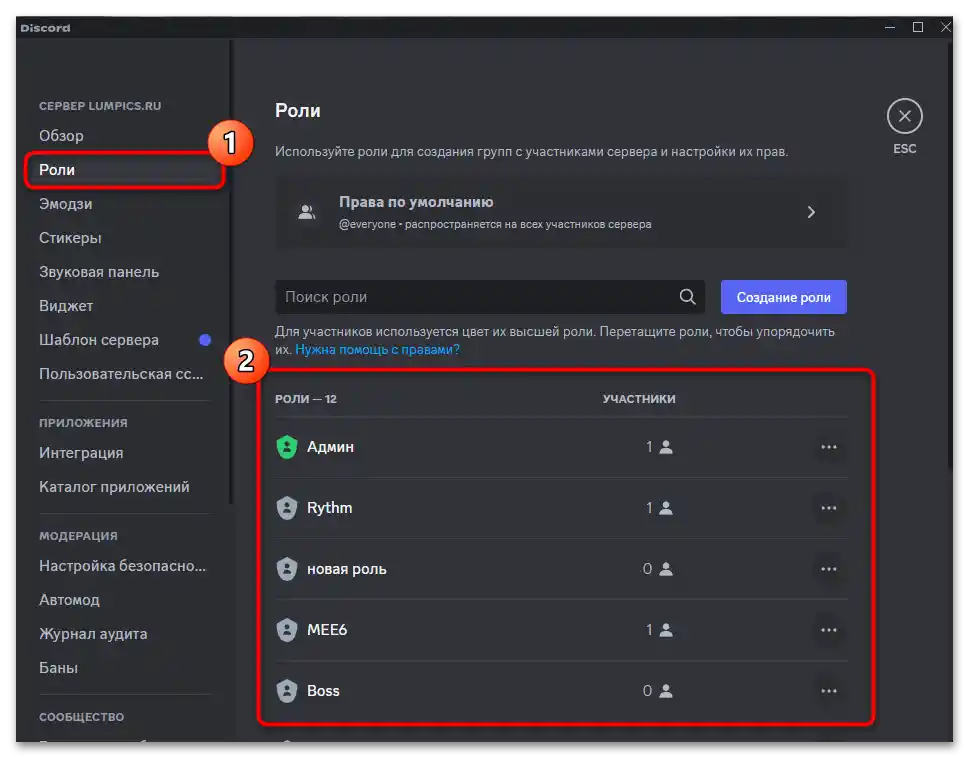The image size is (969, 758).
Task: Focus the Поиск роли search field
Action: (489, 297)
